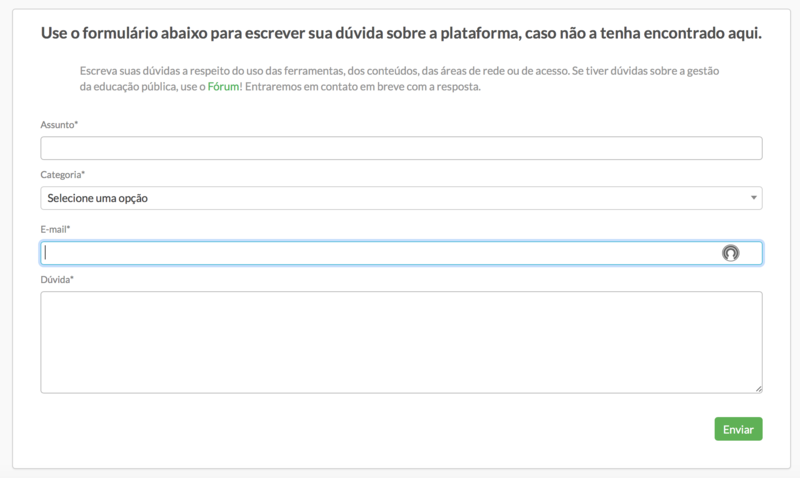800x478 pixels.
Task: Click the required asterisk beside Categoria
Action: [83, 173]
